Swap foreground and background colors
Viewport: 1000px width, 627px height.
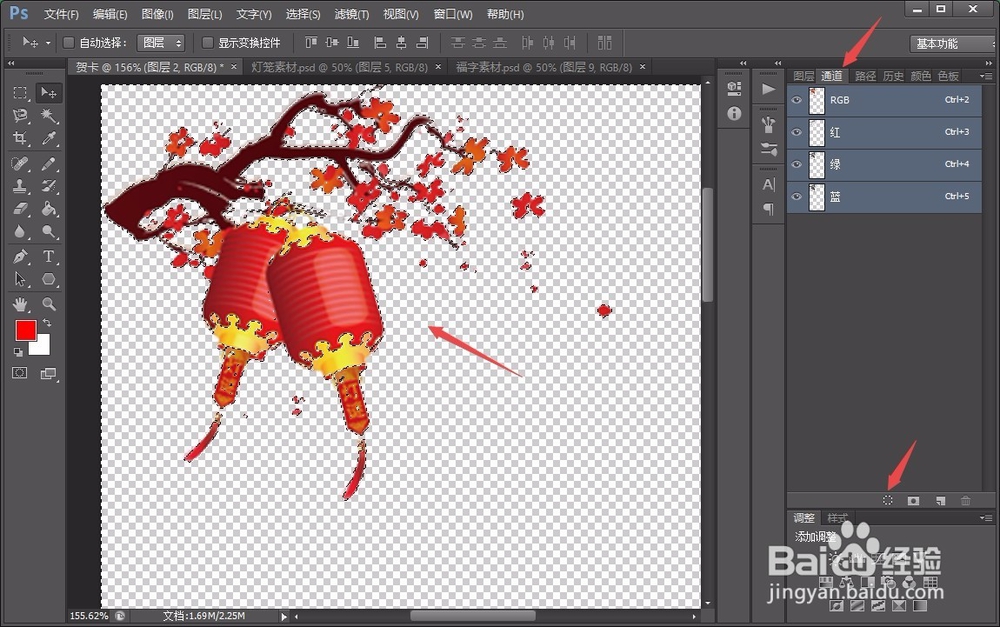46,323
